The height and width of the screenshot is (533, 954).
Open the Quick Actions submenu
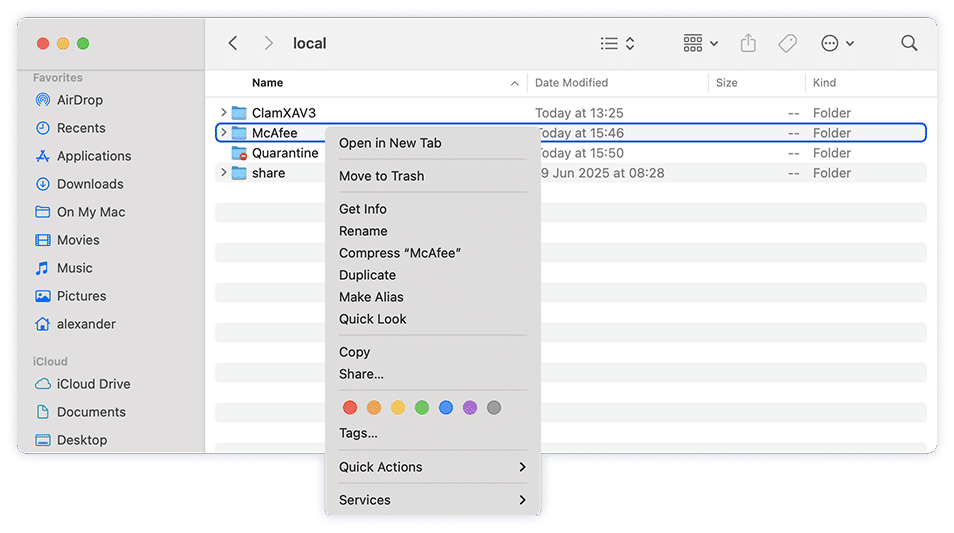point(432,467)
